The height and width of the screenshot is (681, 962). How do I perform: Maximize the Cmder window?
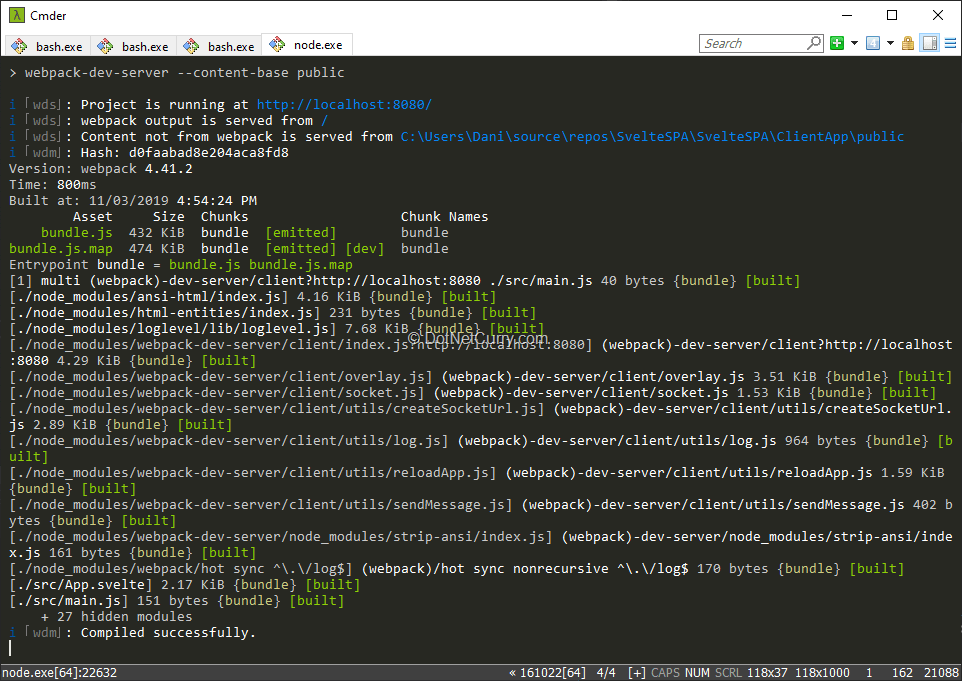[892, 15]
